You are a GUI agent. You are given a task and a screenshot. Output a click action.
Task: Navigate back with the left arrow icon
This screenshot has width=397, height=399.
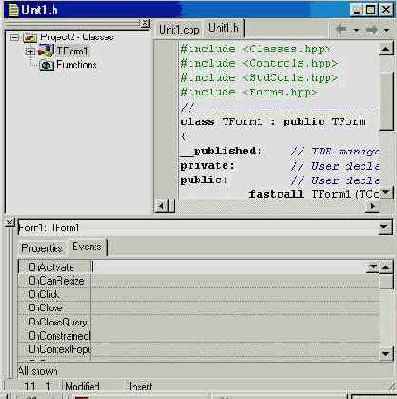[x=341, y=30]
